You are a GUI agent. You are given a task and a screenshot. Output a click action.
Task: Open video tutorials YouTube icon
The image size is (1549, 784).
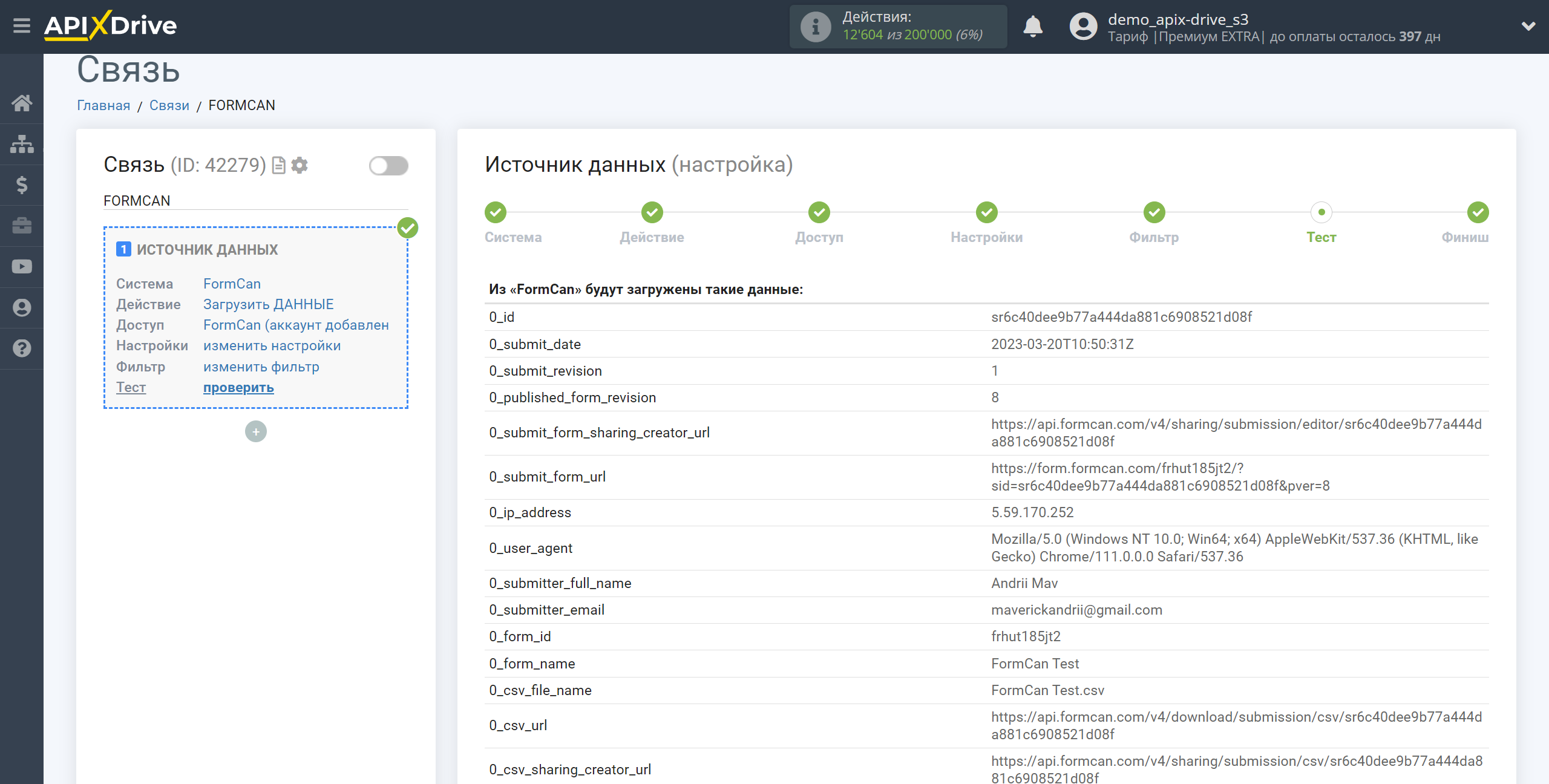click(22, 267)
